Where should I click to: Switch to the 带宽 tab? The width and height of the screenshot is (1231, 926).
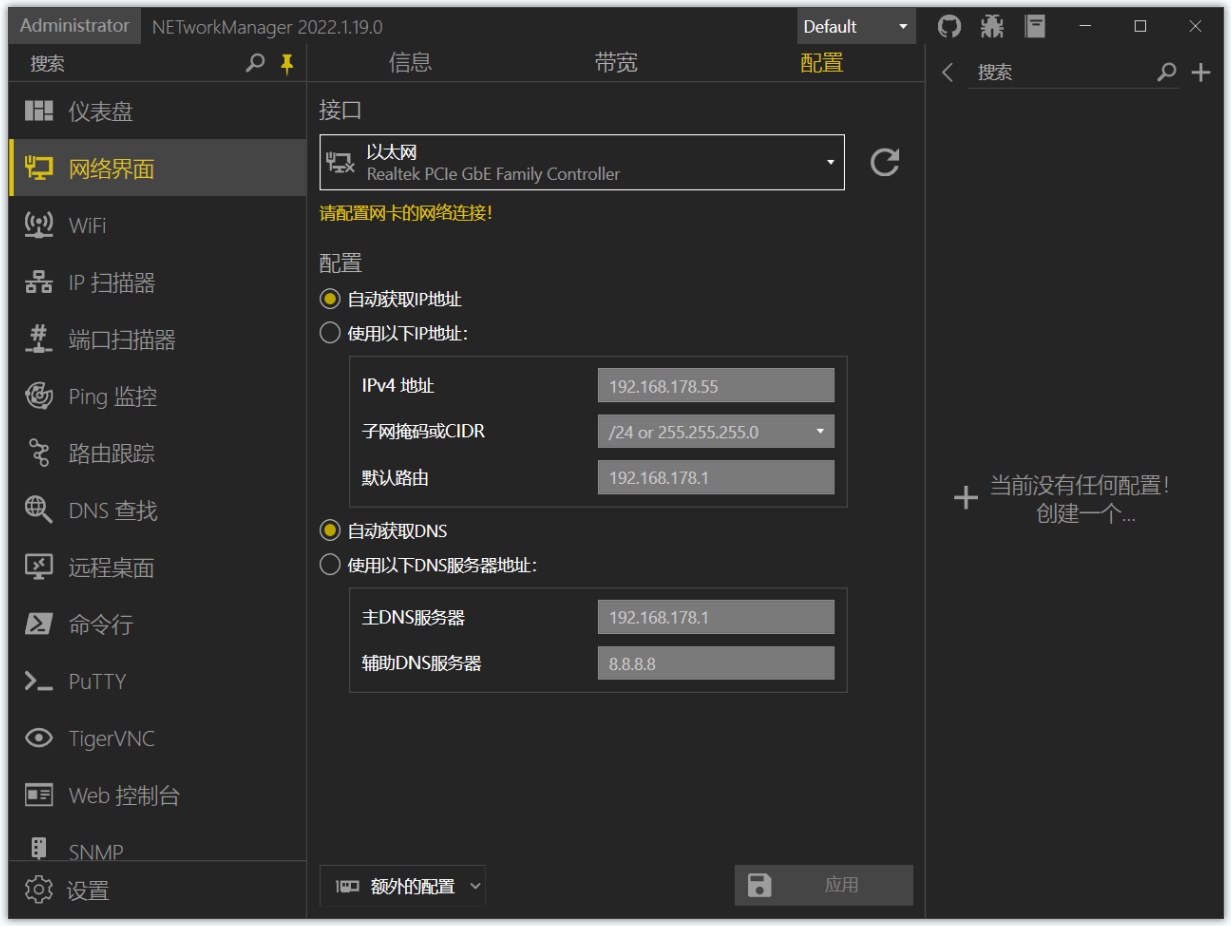[x=616, y=62]
